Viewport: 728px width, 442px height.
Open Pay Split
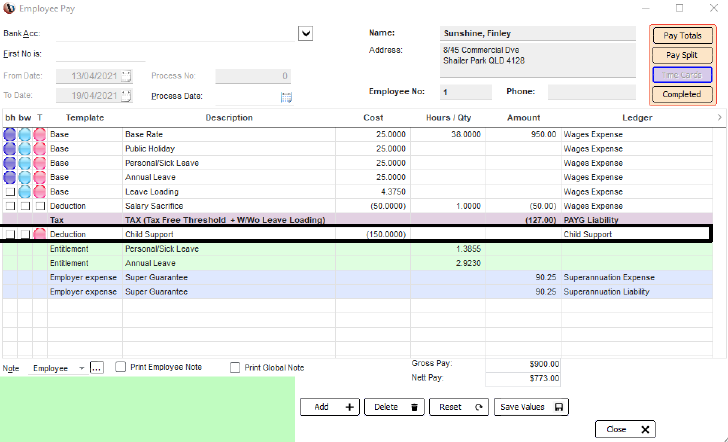(x=682, y=55)
